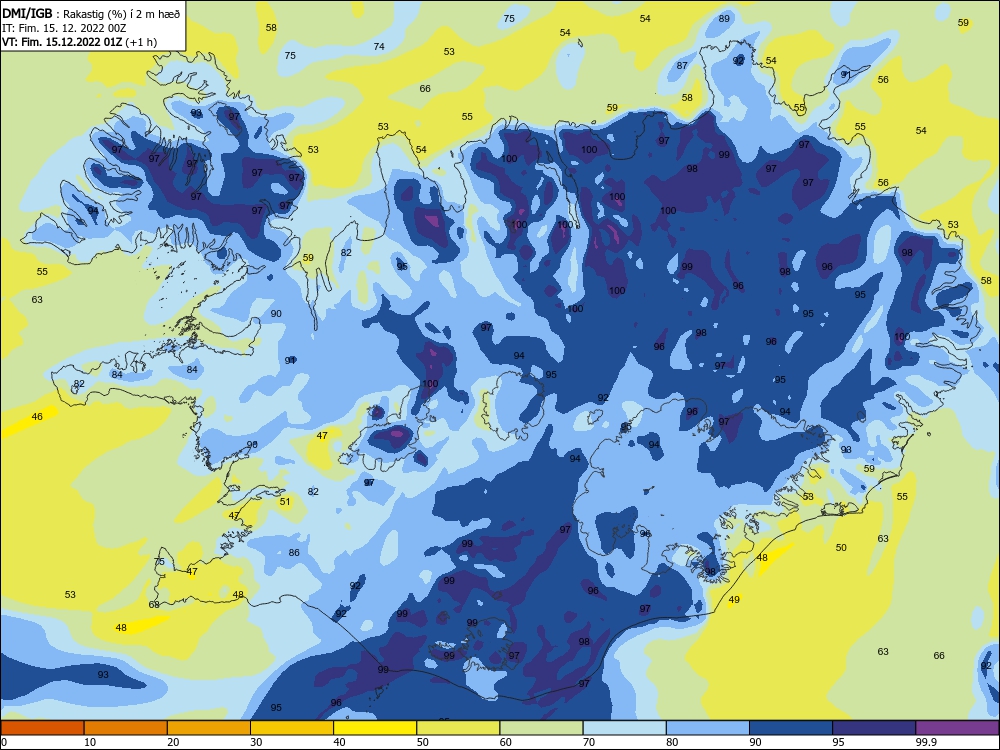1000x750 pixels.
Task: Click the map value '90' in western Iceland
Action: 276,314
